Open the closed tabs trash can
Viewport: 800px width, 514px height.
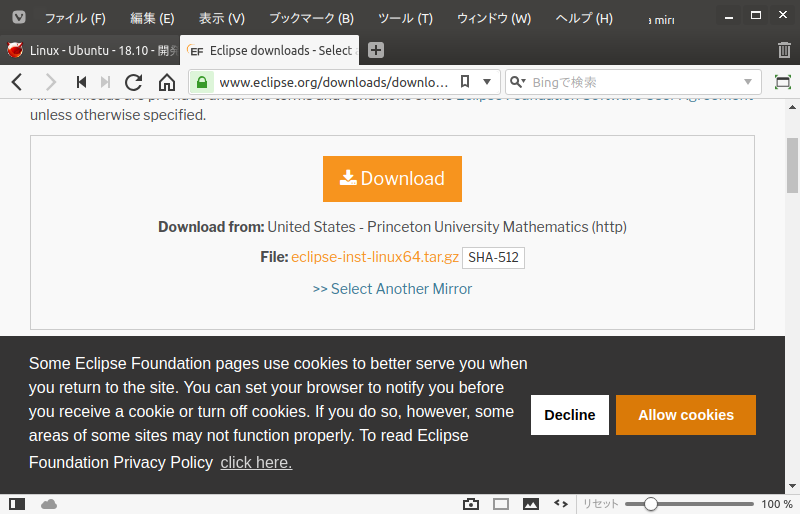(784, 50)
